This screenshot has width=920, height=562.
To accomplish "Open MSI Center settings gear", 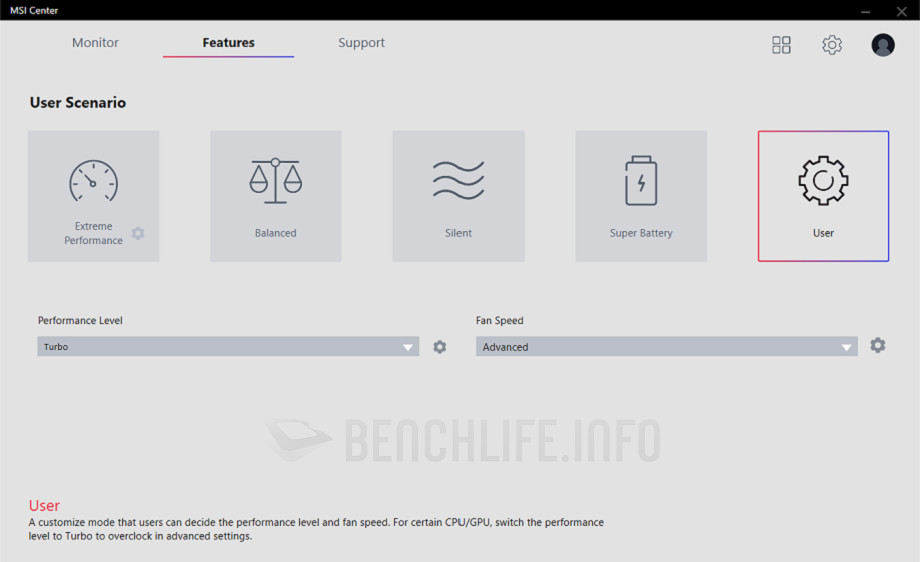I will pyautogui.click(x=831, y=45).
